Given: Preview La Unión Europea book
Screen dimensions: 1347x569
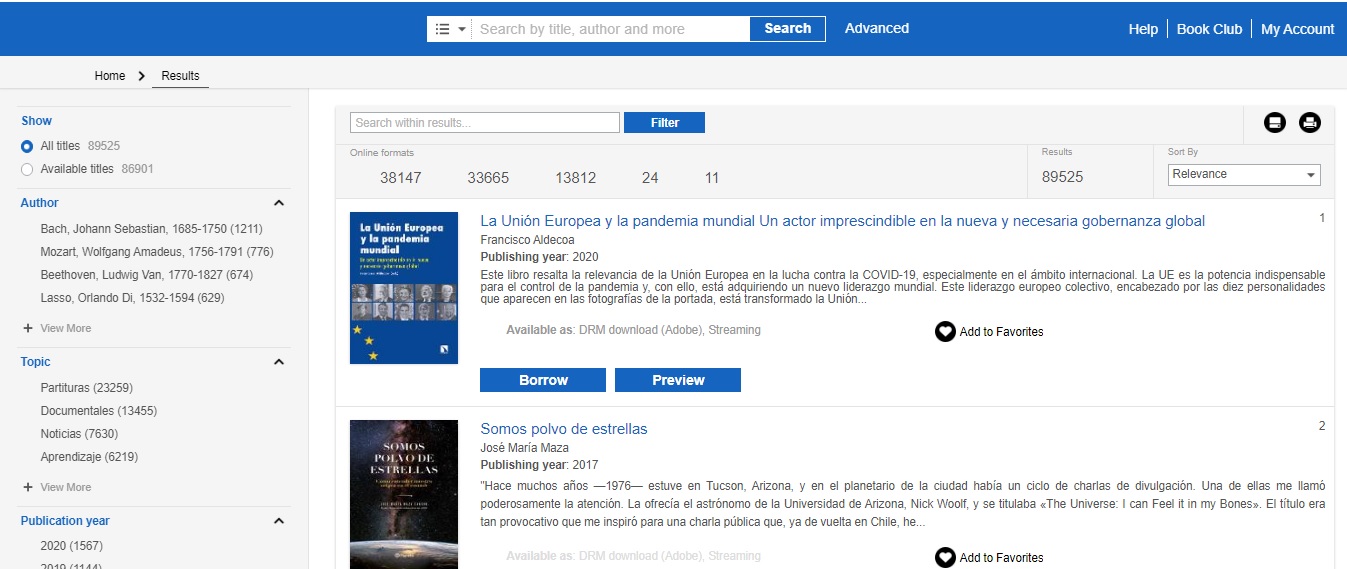Looking at the screenshot, I should tap(678, 380).
